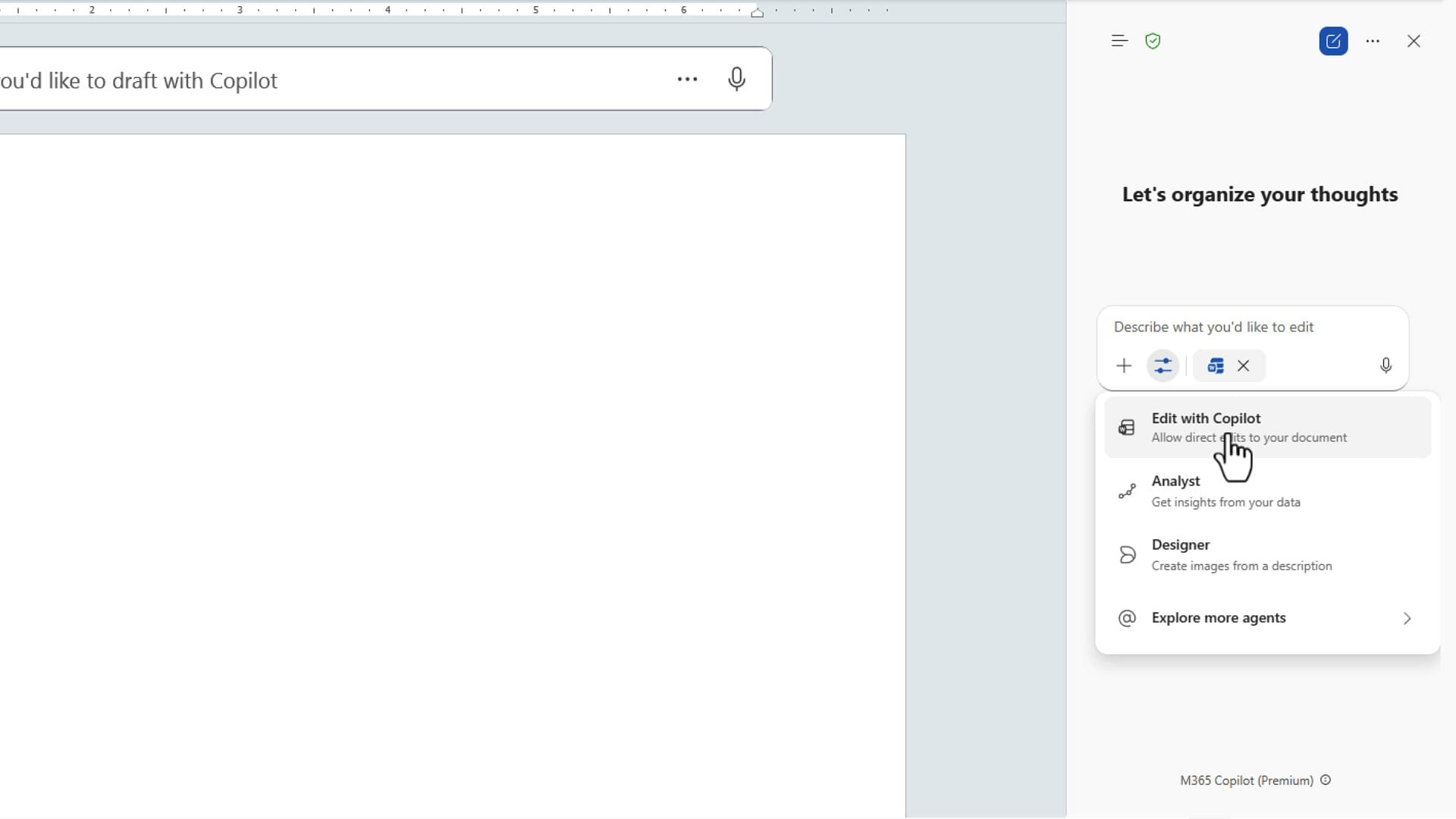Click the plus icon to add content
The width and height of the screenshot is (1456, 819).
pos(1124,366)
